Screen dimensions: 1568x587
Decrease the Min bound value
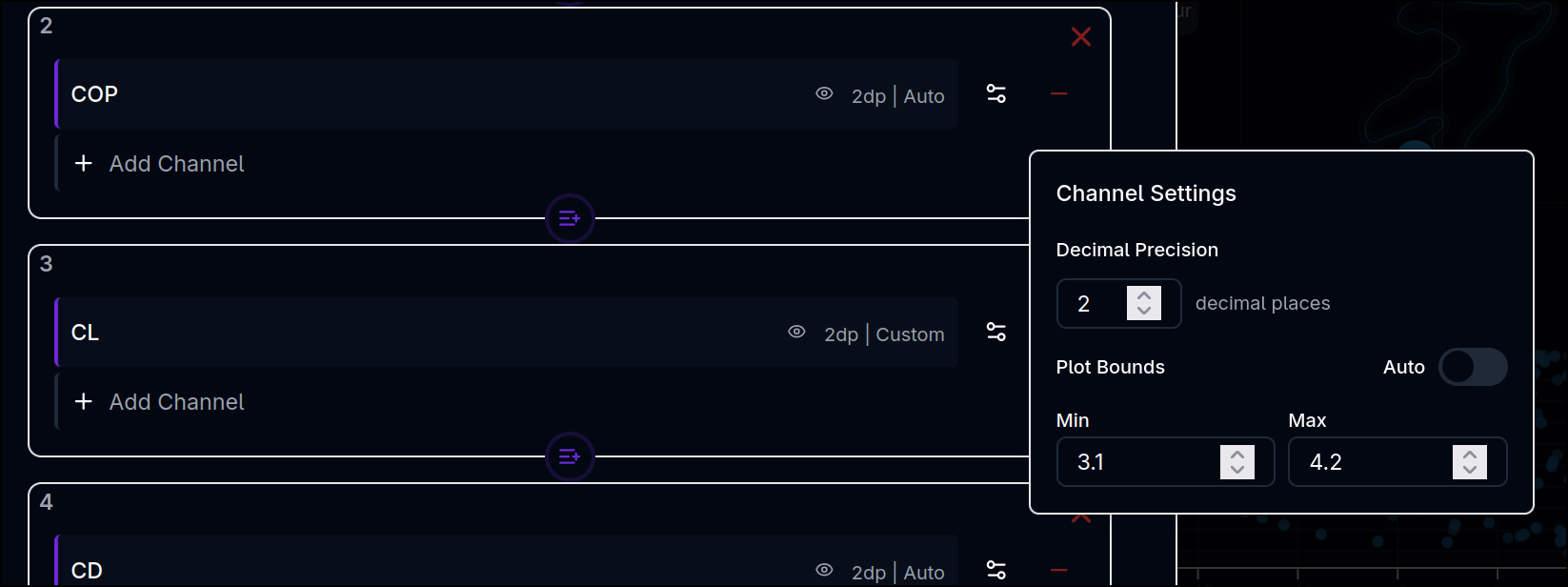pyautogui.click(x=1237, y=470)
